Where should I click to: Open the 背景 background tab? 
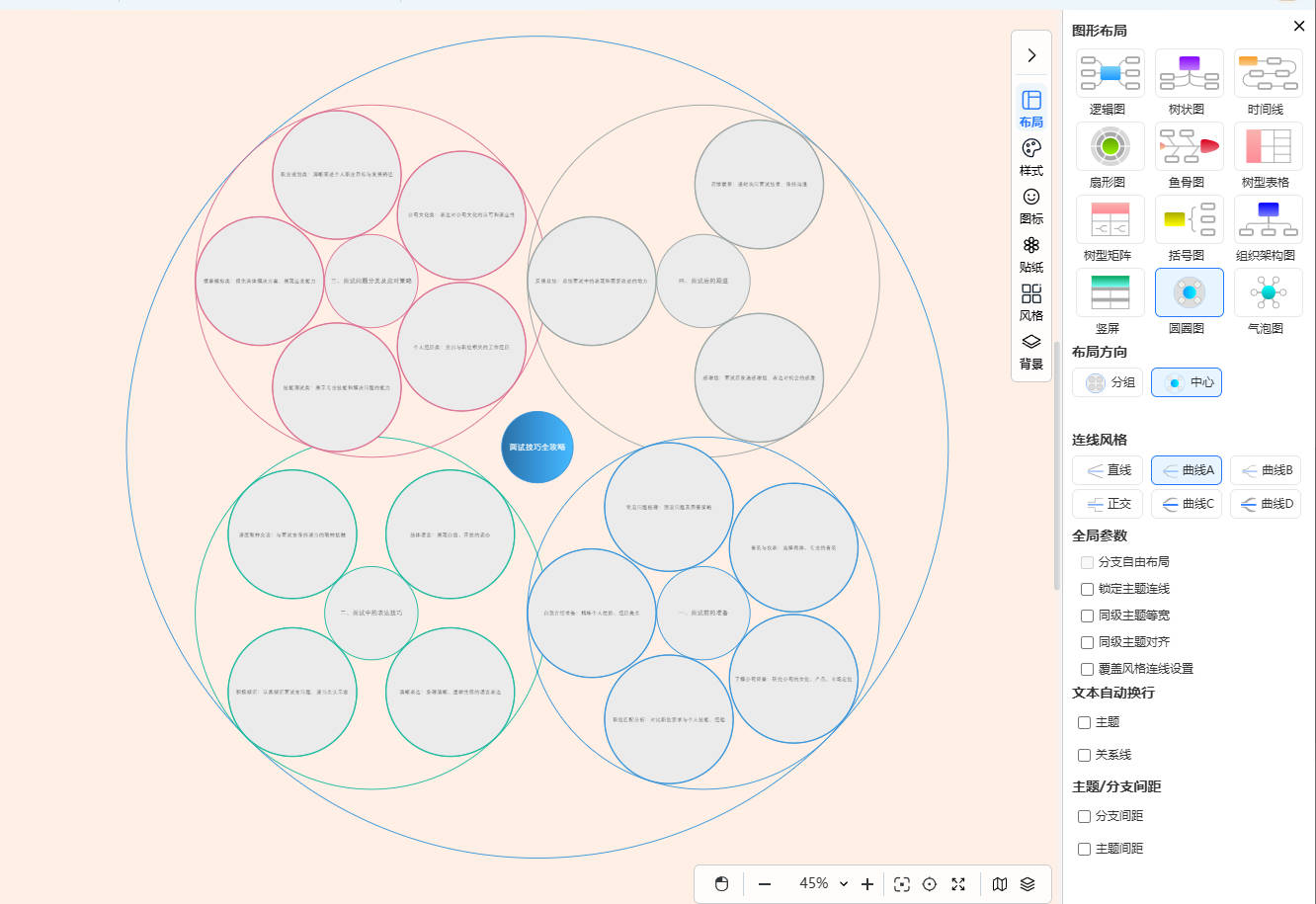tap(1030, 350)
